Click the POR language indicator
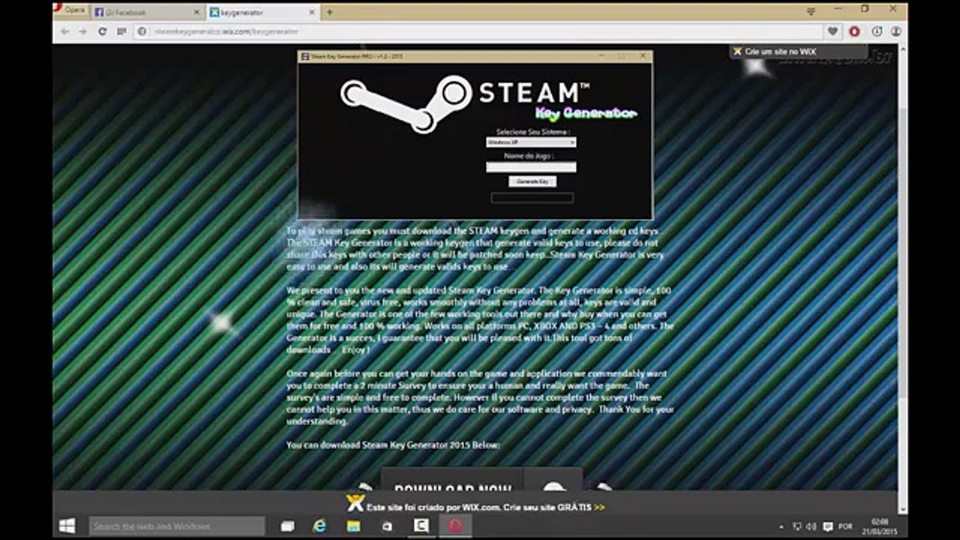 coord(846,527)
